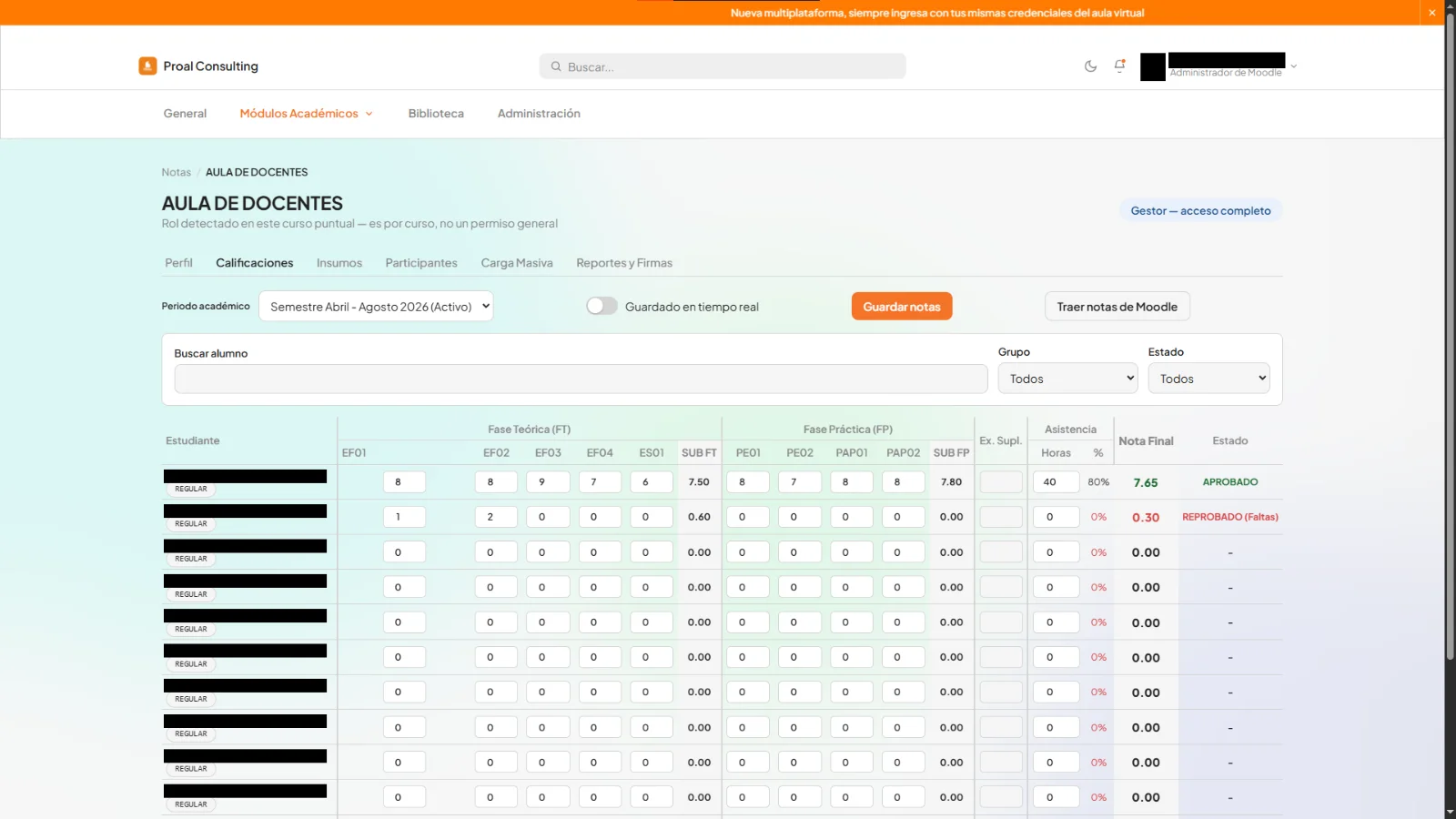Screen dimensions: 1456x819
Task: Expand the Módulos Académicos menu
Action: [307, 114]
